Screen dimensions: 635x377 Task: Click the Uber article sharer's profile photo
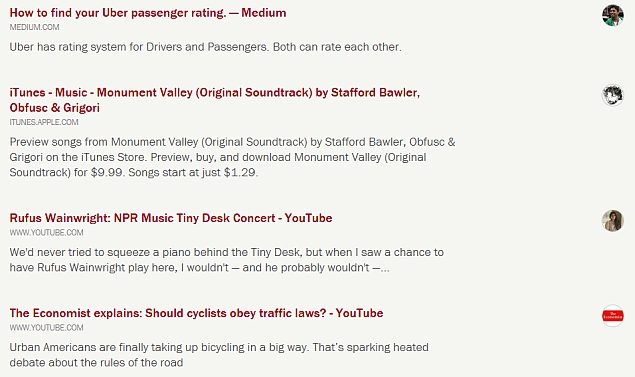point(613,15)
